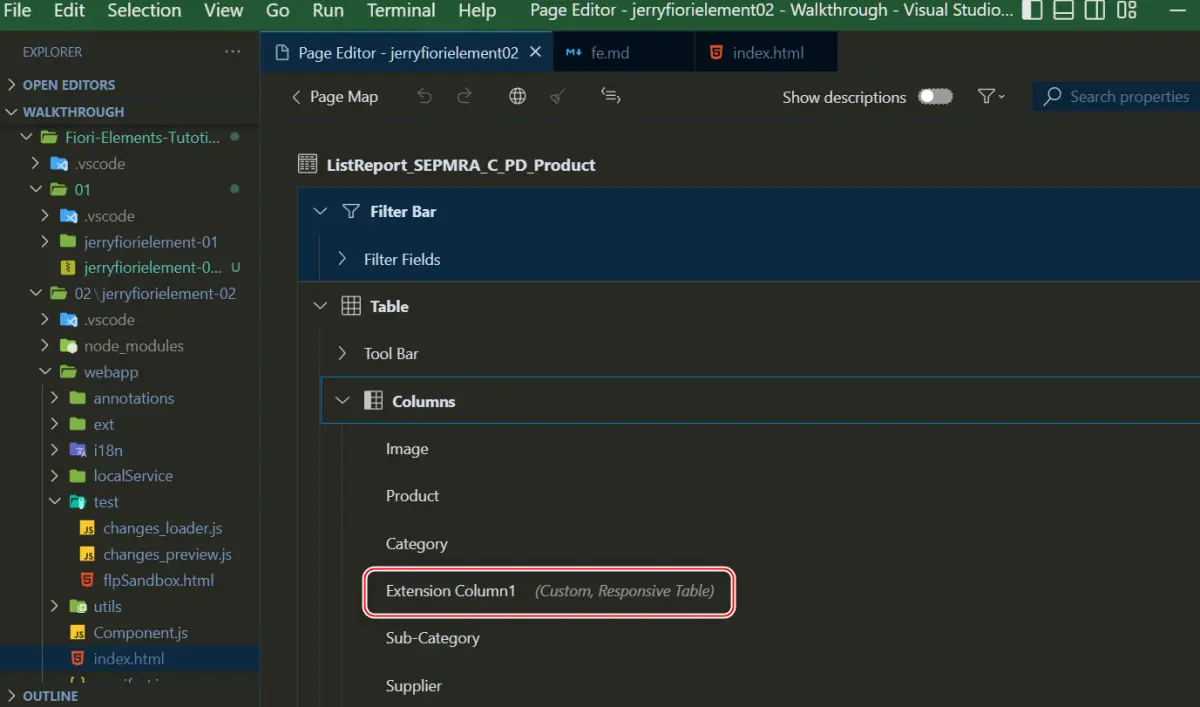The image size is (1200, 707).
Task: Click the folder icon beside node_modules
Action: click(68, 346)
